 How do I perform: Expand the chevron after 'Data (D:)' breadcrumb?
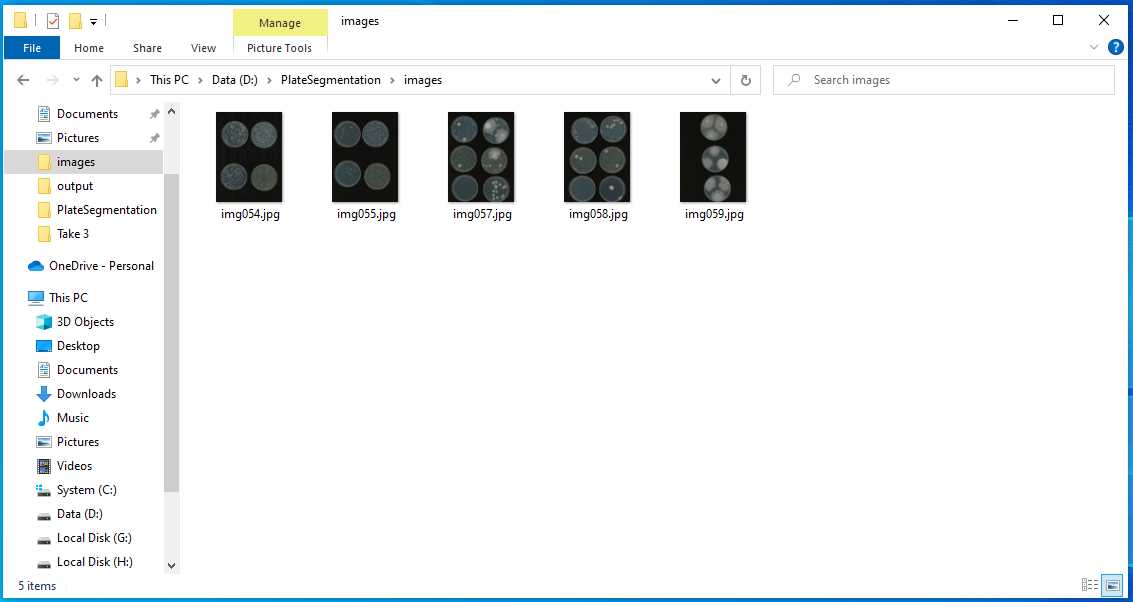pos(270,80)
